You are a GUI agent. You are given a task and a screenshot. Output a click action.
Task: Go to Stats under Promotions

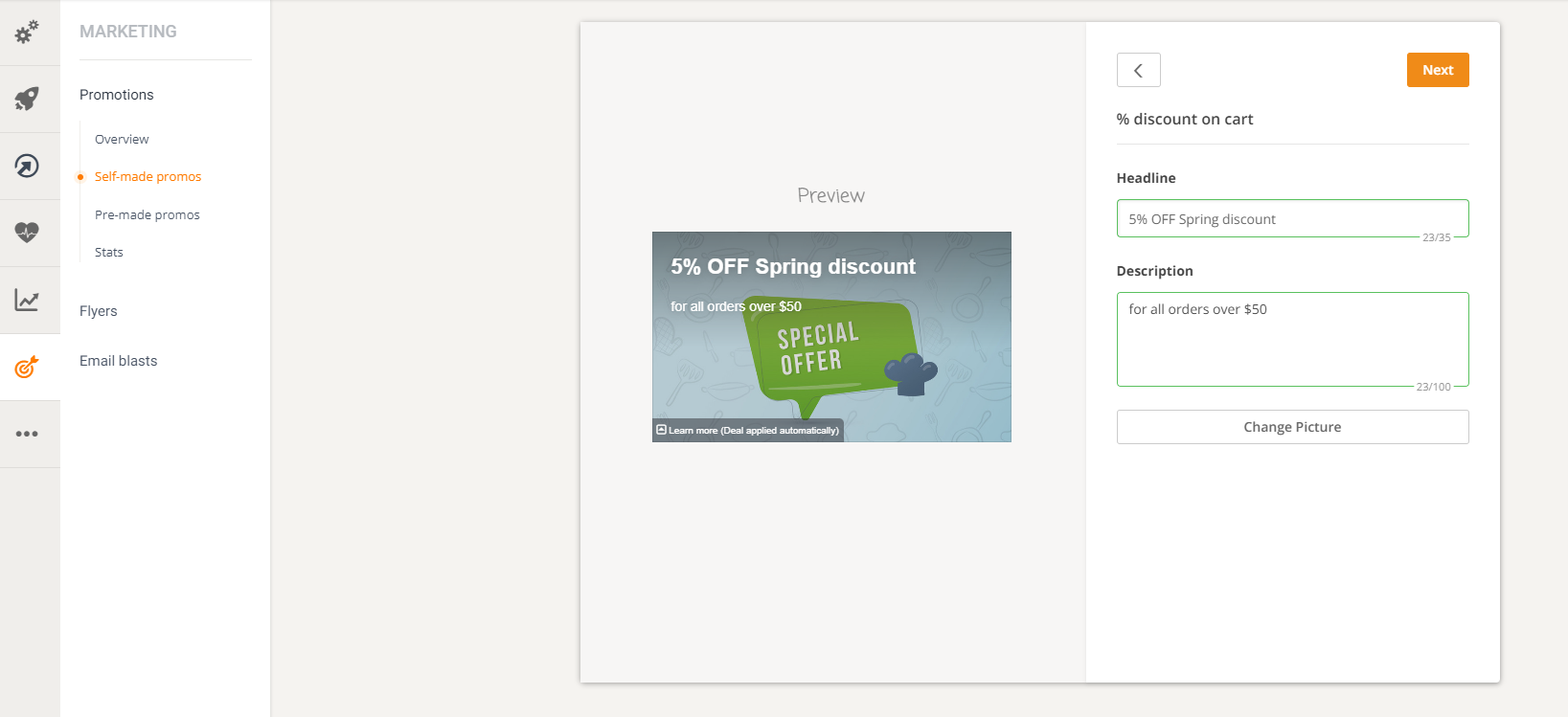pyautogui.click(x=109, y=252)
